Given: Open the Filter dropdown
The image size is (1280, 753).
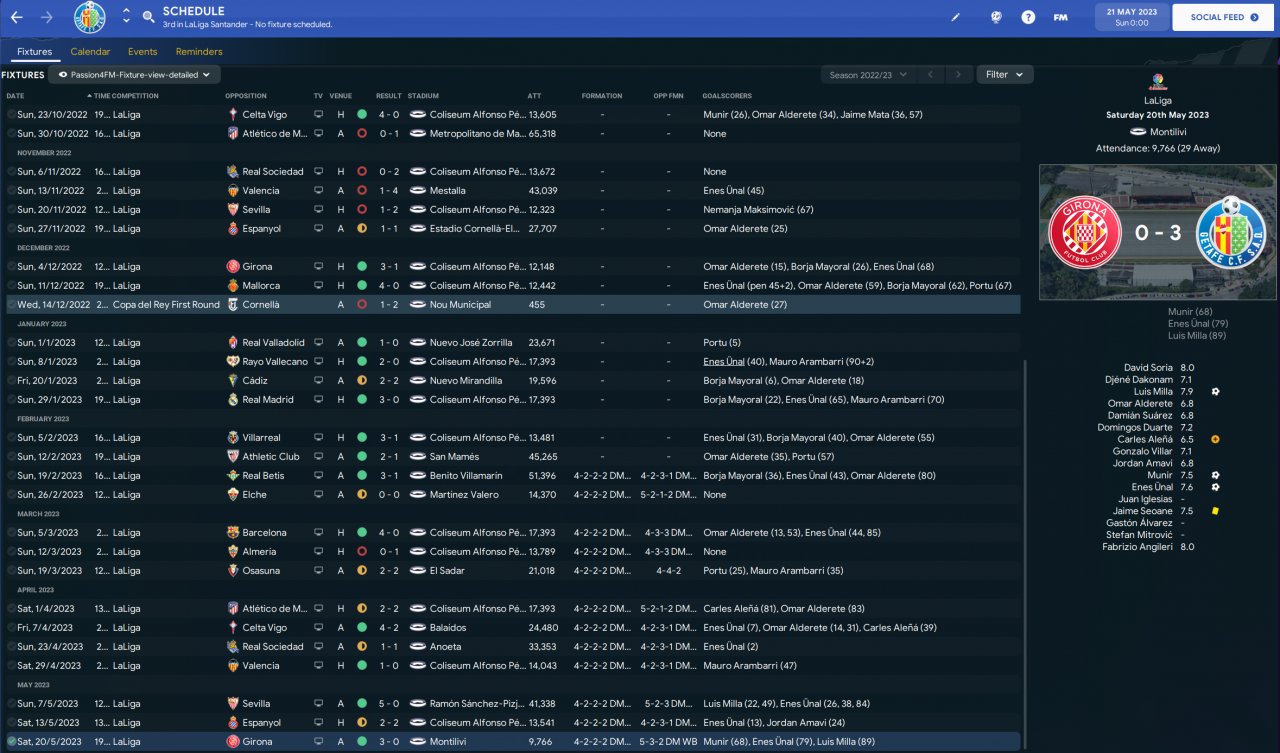Looking at the screenshot, I should pyautogui.click(x=1005, y=74).
